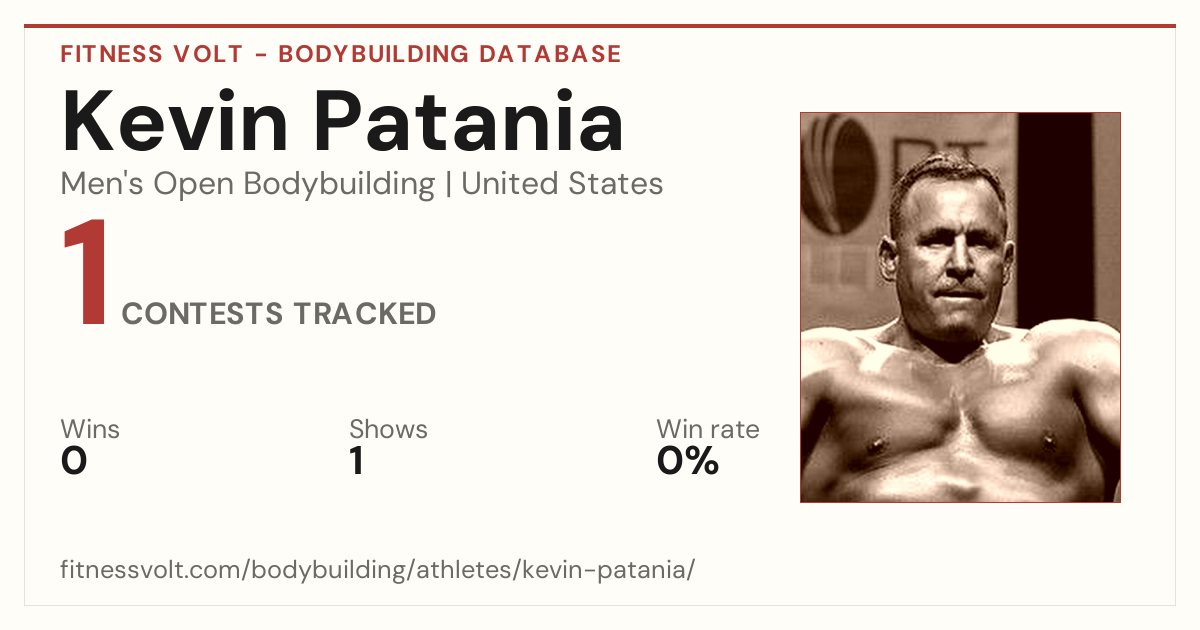
Task: Click the 0% win rate value
Action: [x=688, y=460]
